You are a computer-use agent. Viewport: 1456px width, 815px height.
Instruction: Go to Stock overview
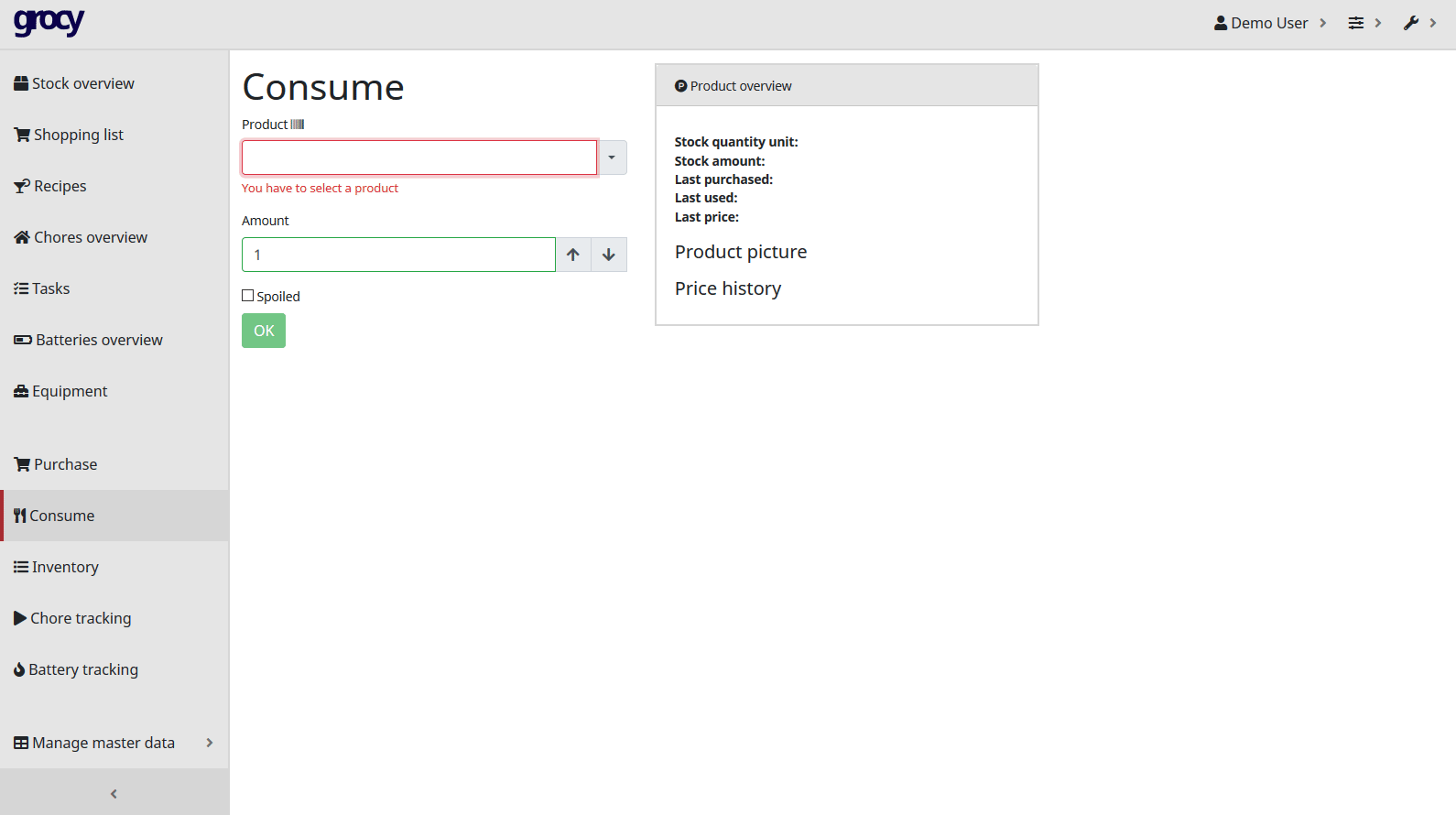click(x=82, y=83)
